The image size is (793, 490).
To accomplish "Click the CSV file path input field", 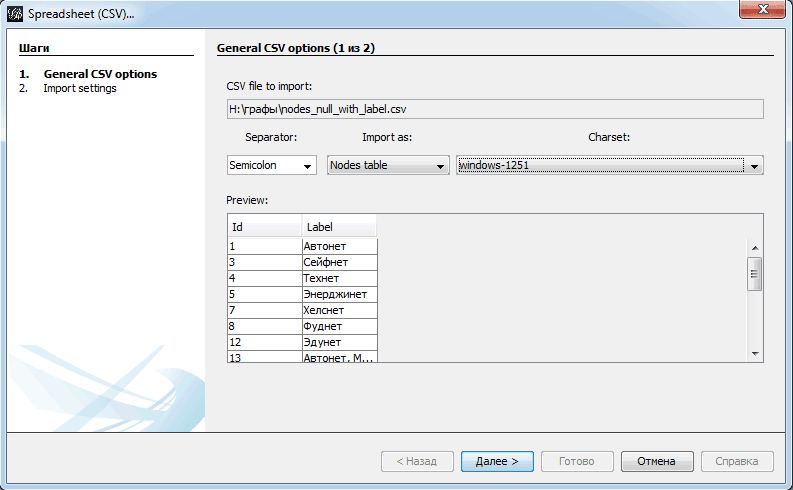I will pos(495,109).
